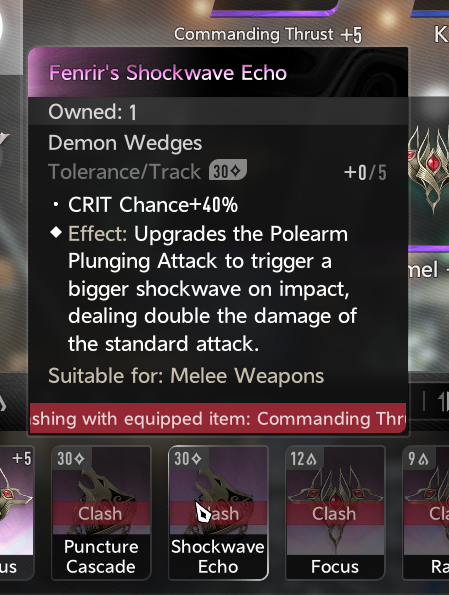This screenshot has height=595, width=449.
Task: Click the Clash label on Puncture Cascade
Action: (101, 513)
